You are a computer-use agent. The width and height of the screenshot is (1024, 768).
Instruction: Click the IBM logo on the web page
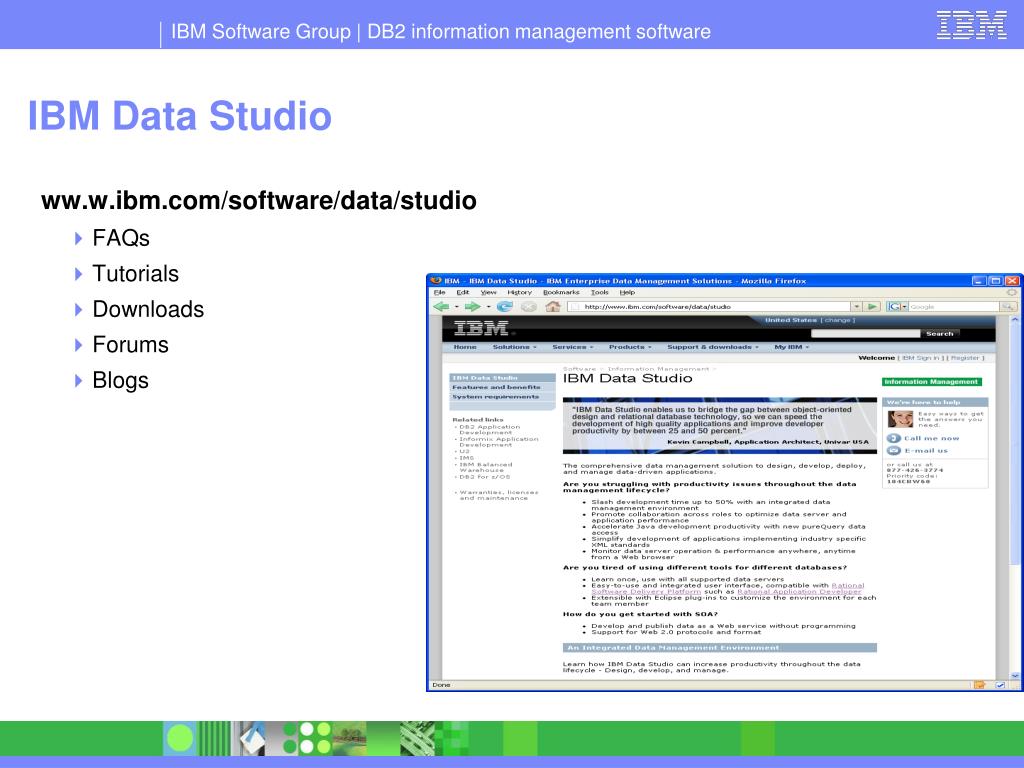coord(481,328)
